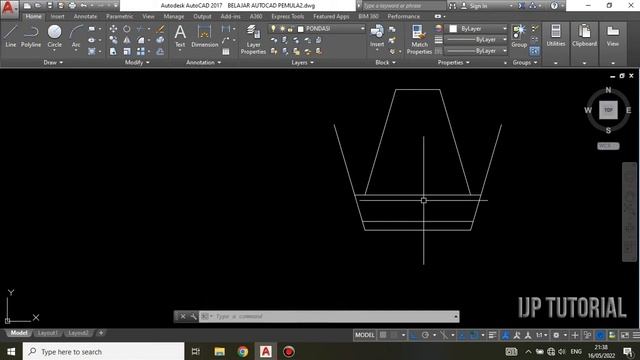Click the Erase tool icon
Image resolution: width=640 pixels, height=360 pixels.
[160, 29]
